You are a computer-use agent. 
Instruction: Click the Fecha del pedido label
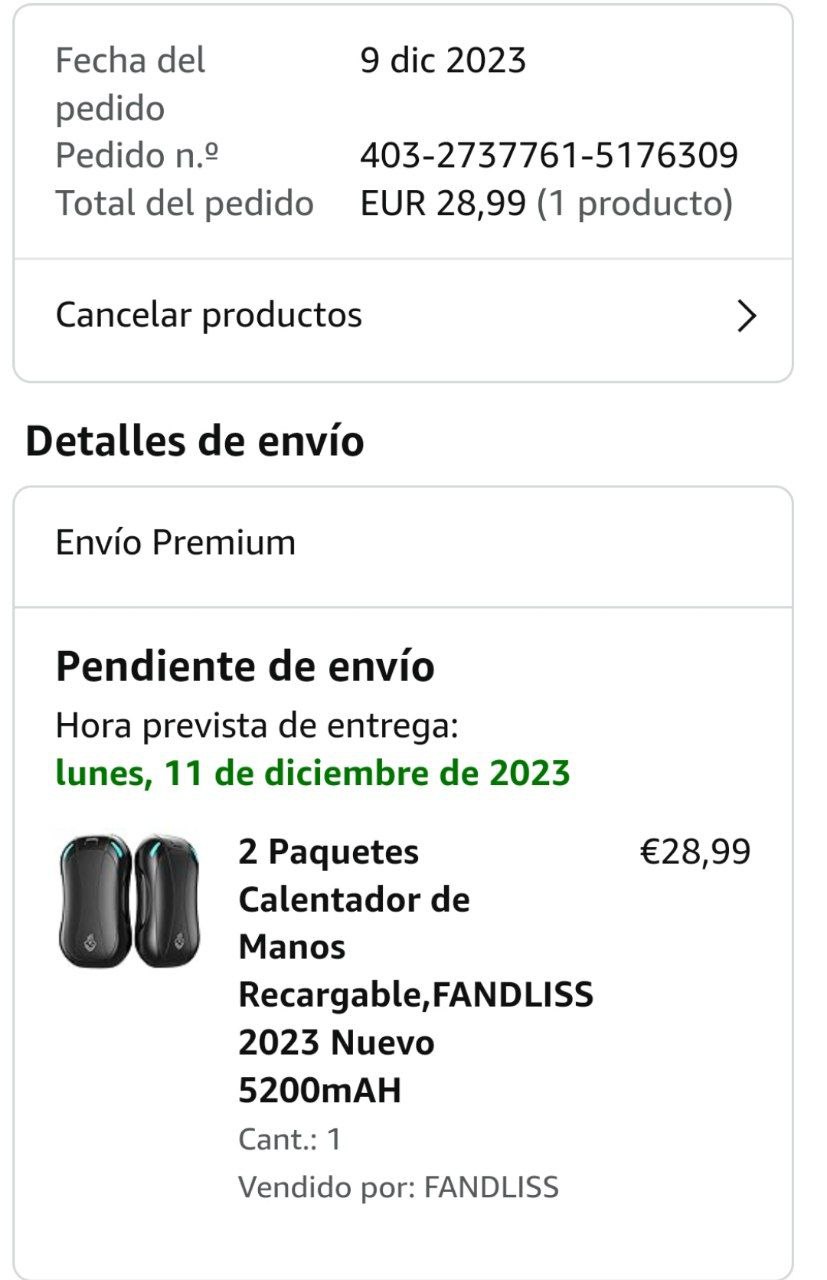click(130, 84)
